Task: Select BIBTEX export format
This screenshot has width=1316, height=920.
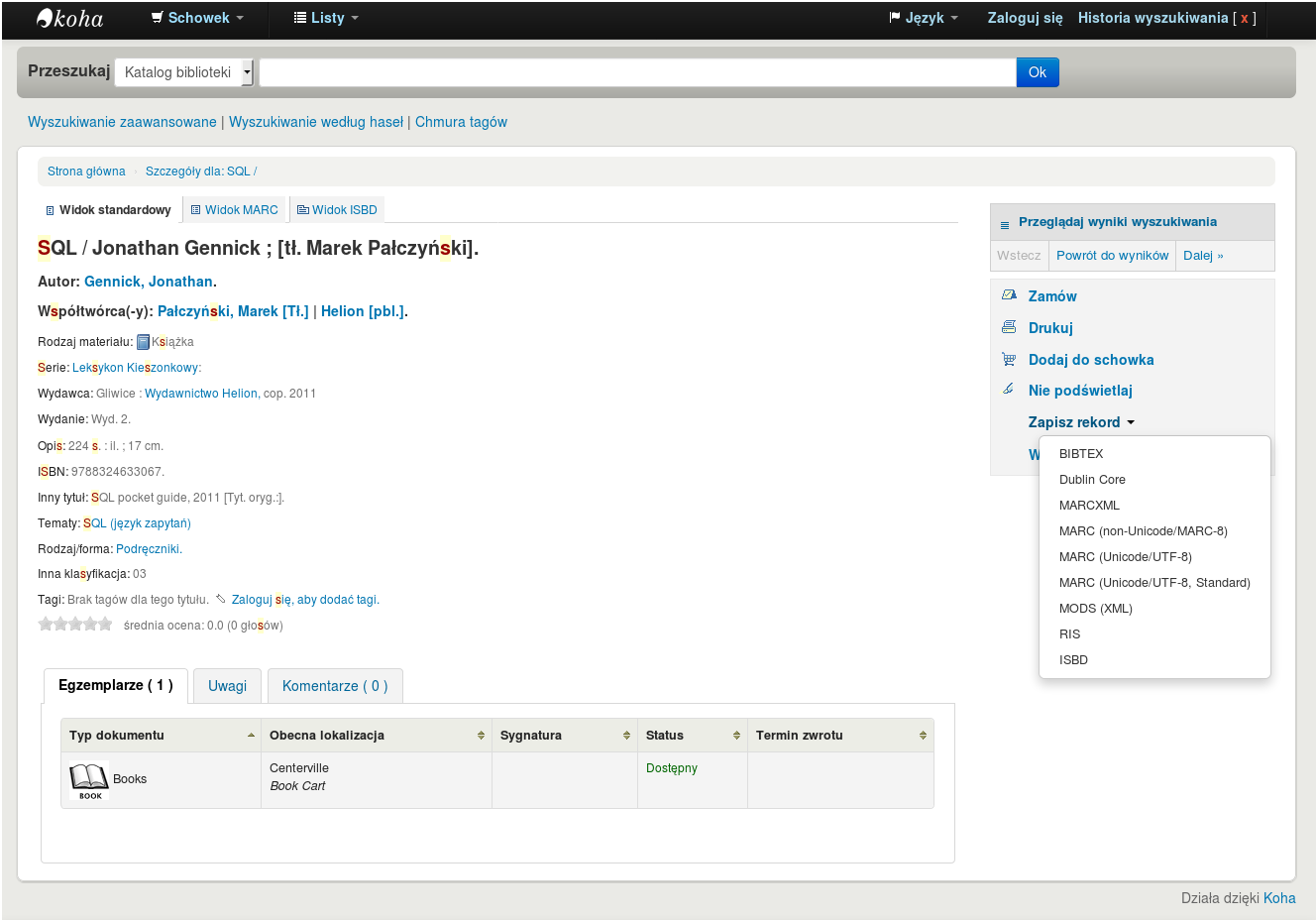Action: 1081,454
